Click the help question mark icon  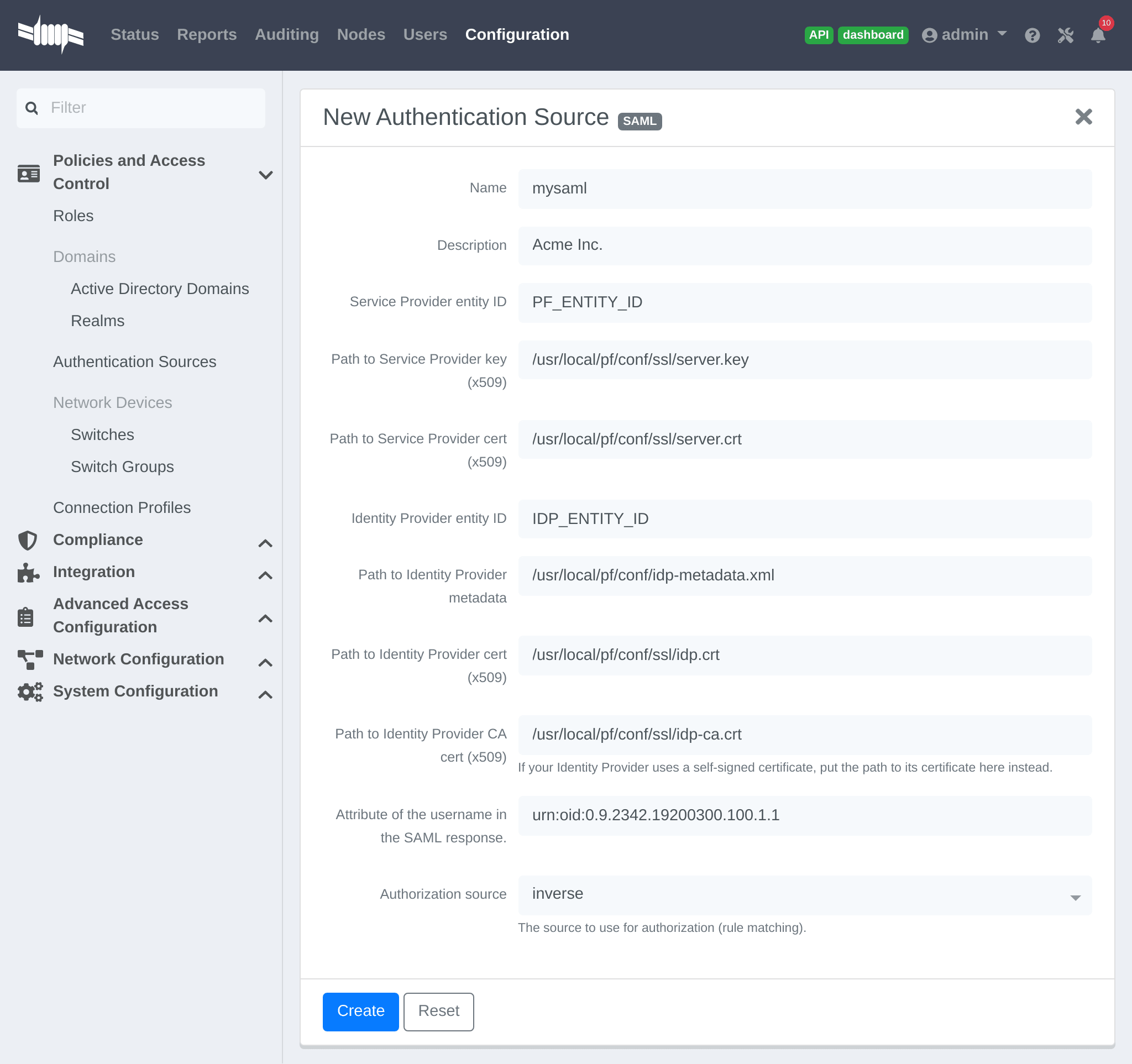[x=1033, y=35]
